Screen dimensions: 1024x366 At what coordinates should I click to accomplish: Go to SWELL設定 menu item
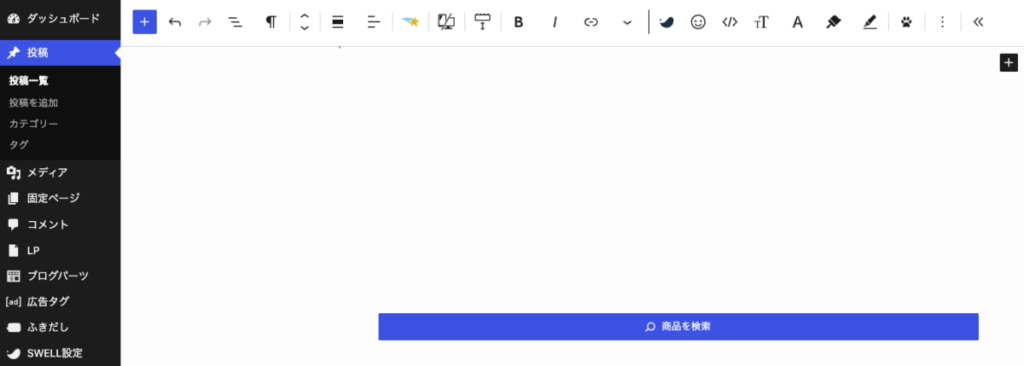pos(60,353)
